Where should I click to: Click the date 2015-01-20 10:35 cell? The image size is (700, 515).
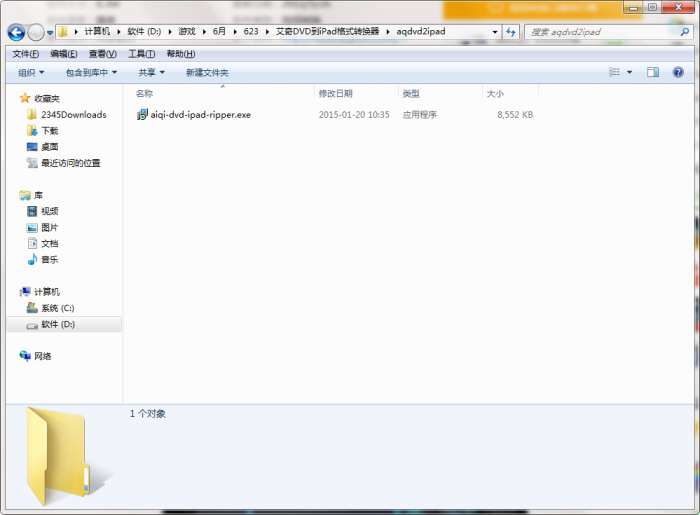click(x=354, y=115)
